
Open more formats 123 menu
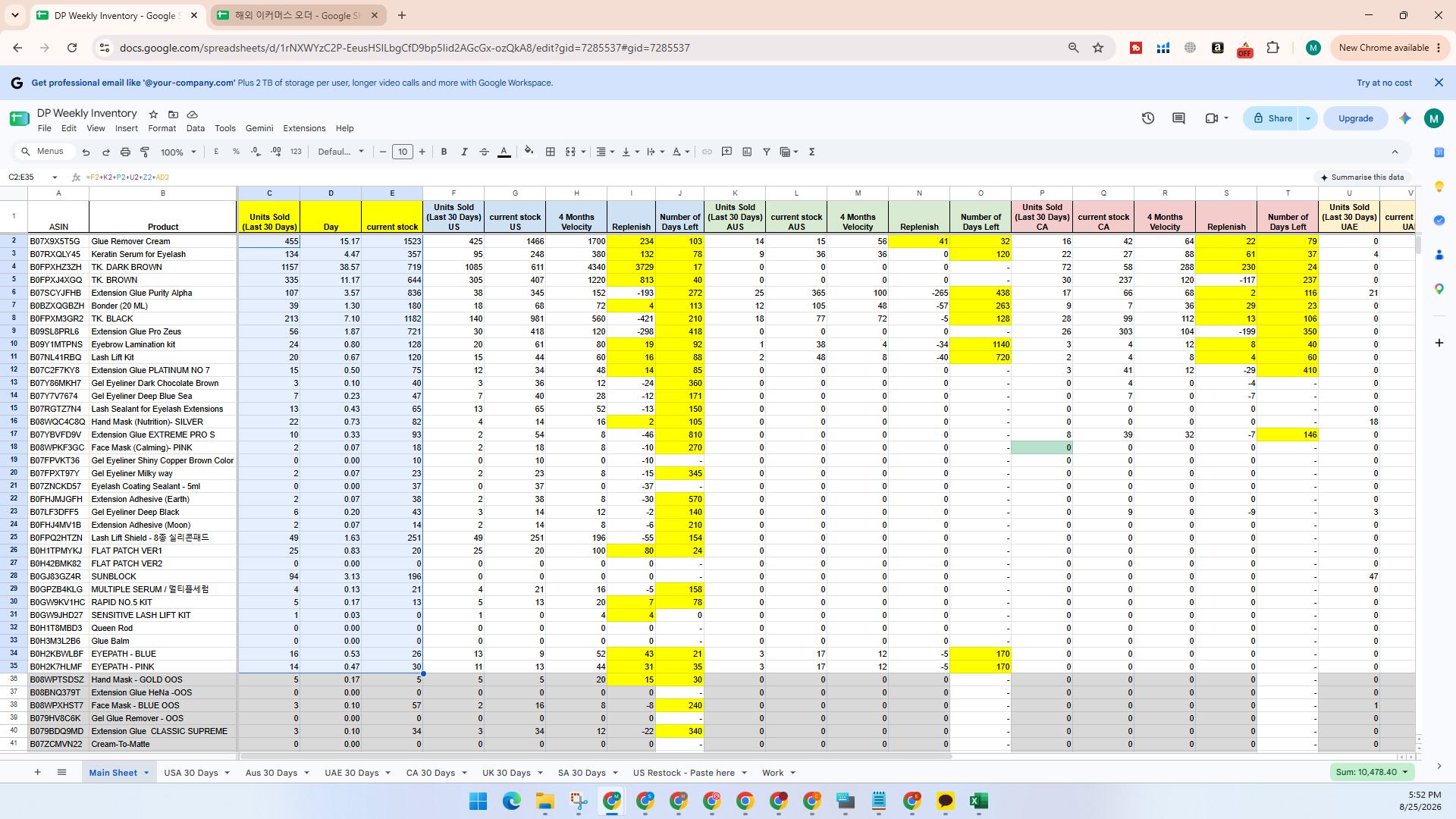coord(296,152)
